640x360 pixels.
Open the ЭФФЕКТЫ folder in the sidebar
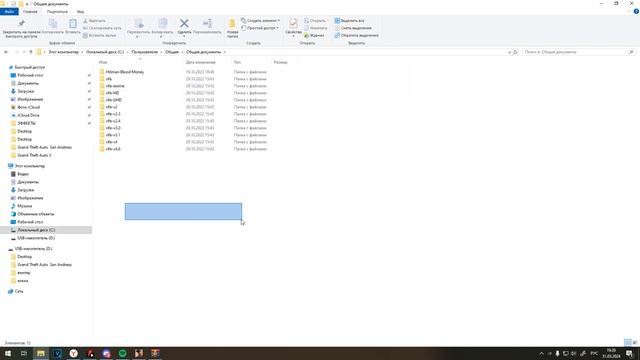27,123
